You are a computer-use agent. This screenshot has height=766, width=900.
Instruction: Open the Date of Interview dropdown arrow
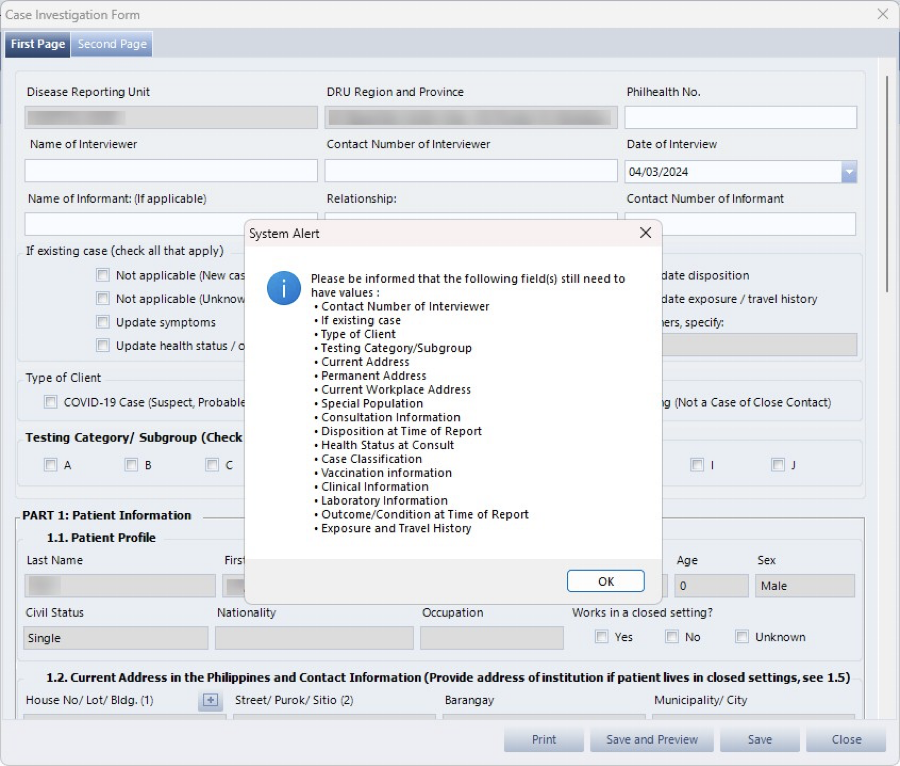click(849, 172)
